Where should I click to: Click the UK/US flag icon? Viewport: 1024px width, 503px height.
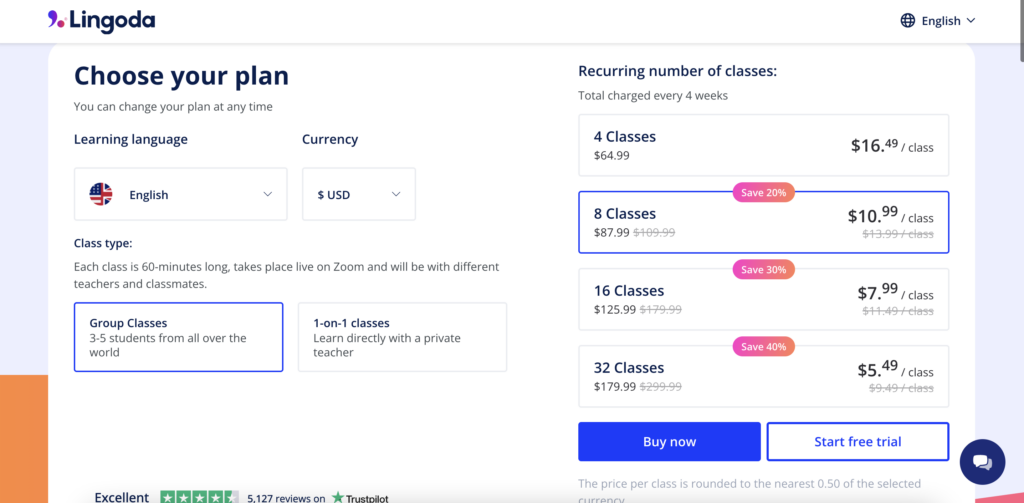click(x=101, y=194)
